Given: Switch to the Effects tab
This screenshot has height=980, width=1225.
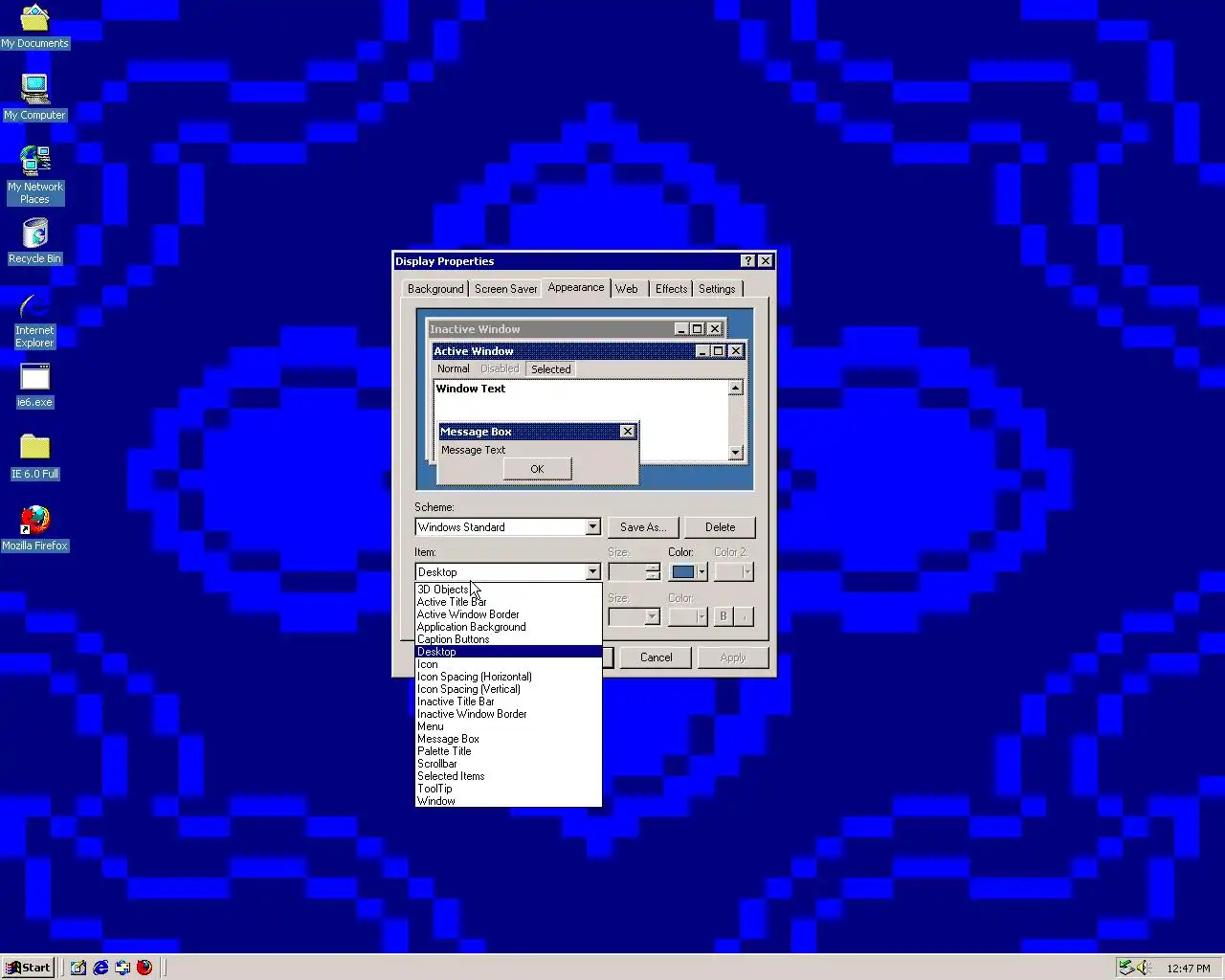Looking at the screenshot, I should tap(671, 289).
